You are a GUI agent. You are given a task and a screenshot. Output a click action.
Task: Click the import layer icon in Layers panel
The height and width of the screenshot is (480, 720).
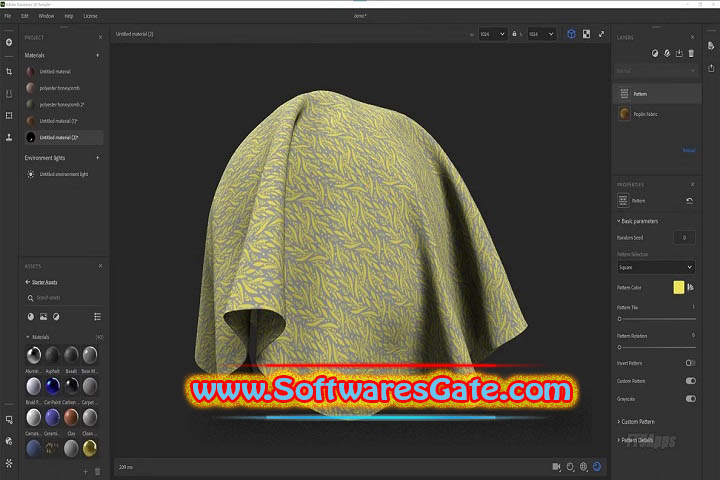[679, 53]
